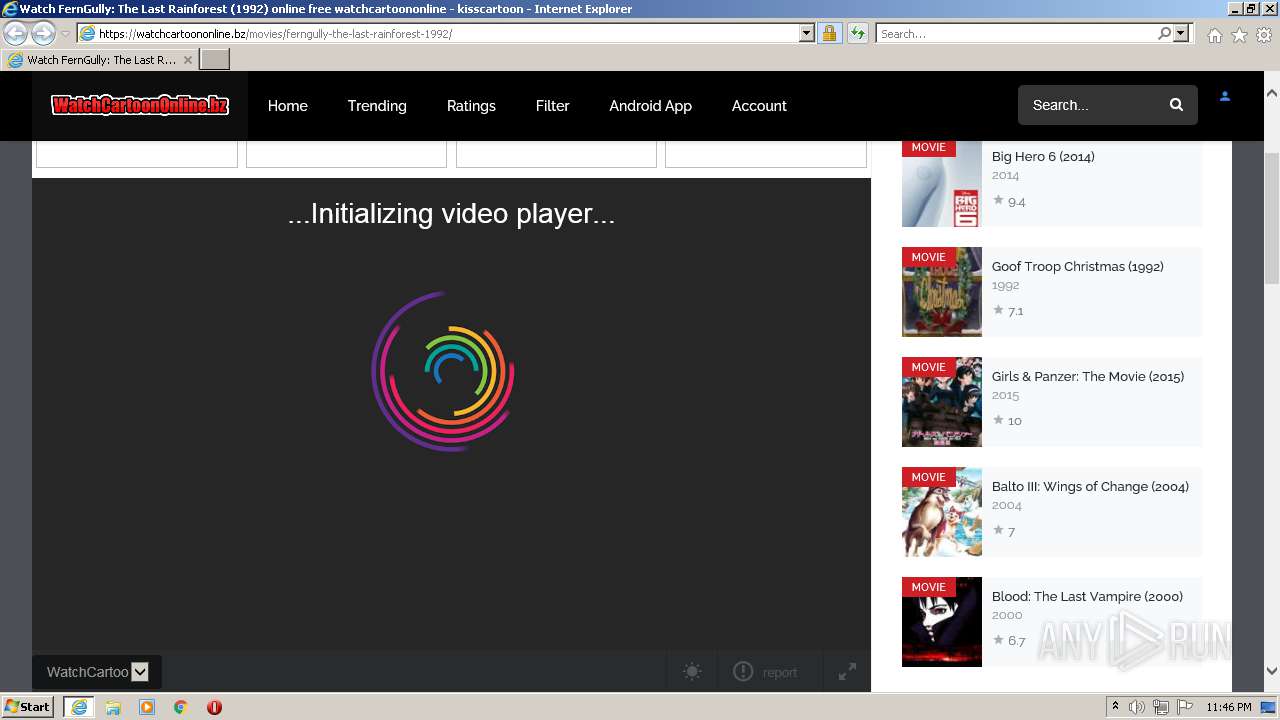Open the Ratings page

pyautogui.click(x=471, y=105)
